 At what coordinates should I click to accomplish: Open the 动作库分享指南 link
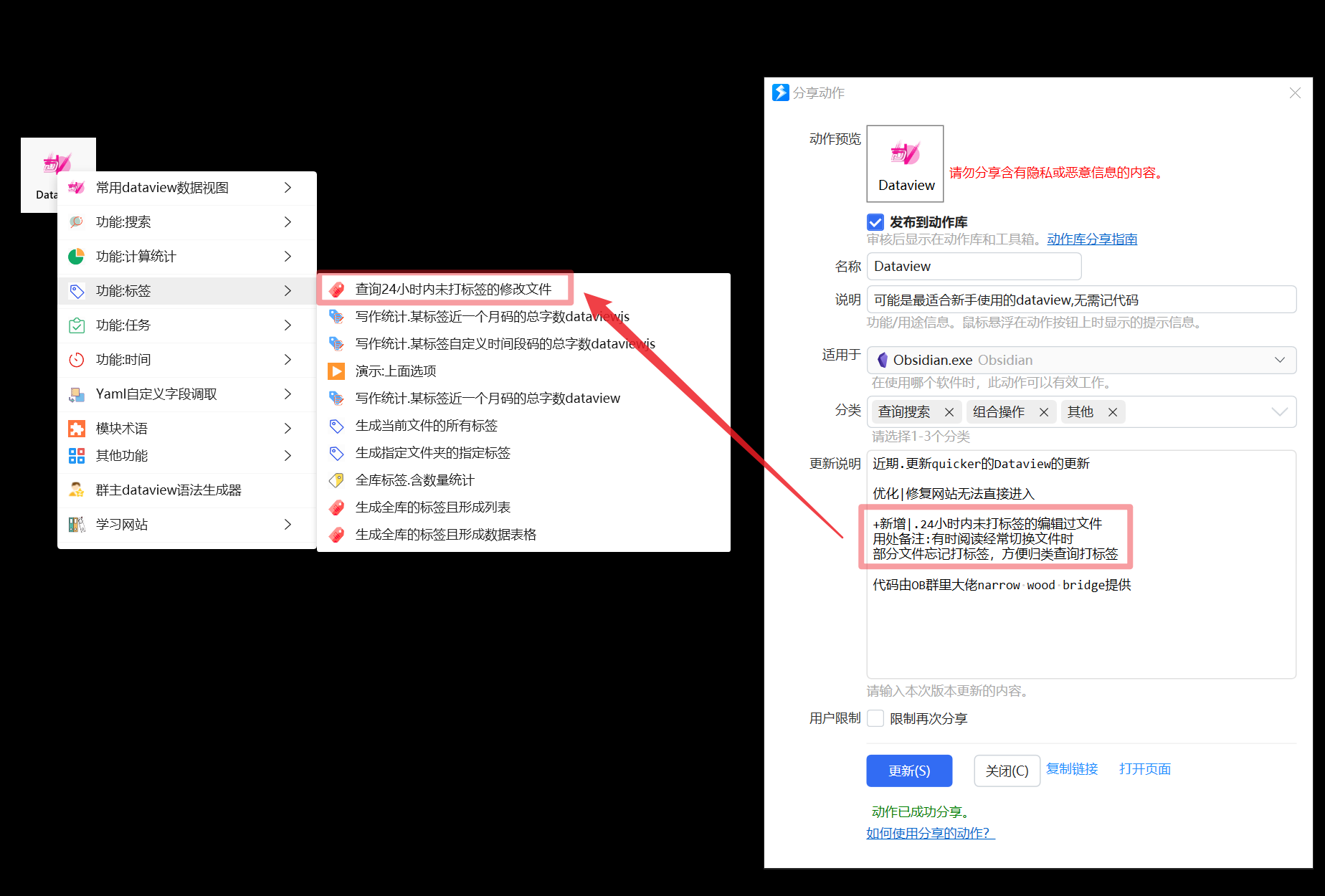click(1092, 239)
